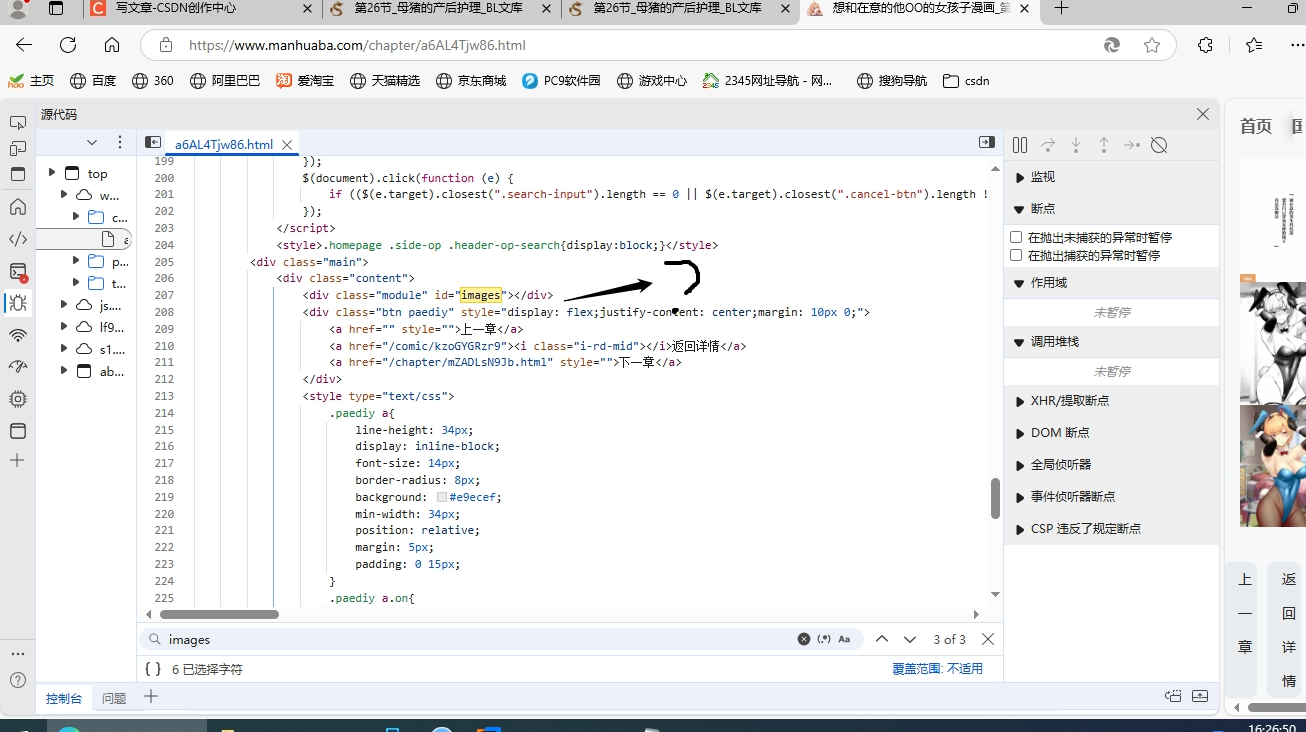Open the Elements panel code-bracket icon

pyautogui.click(x=18, y=239)
